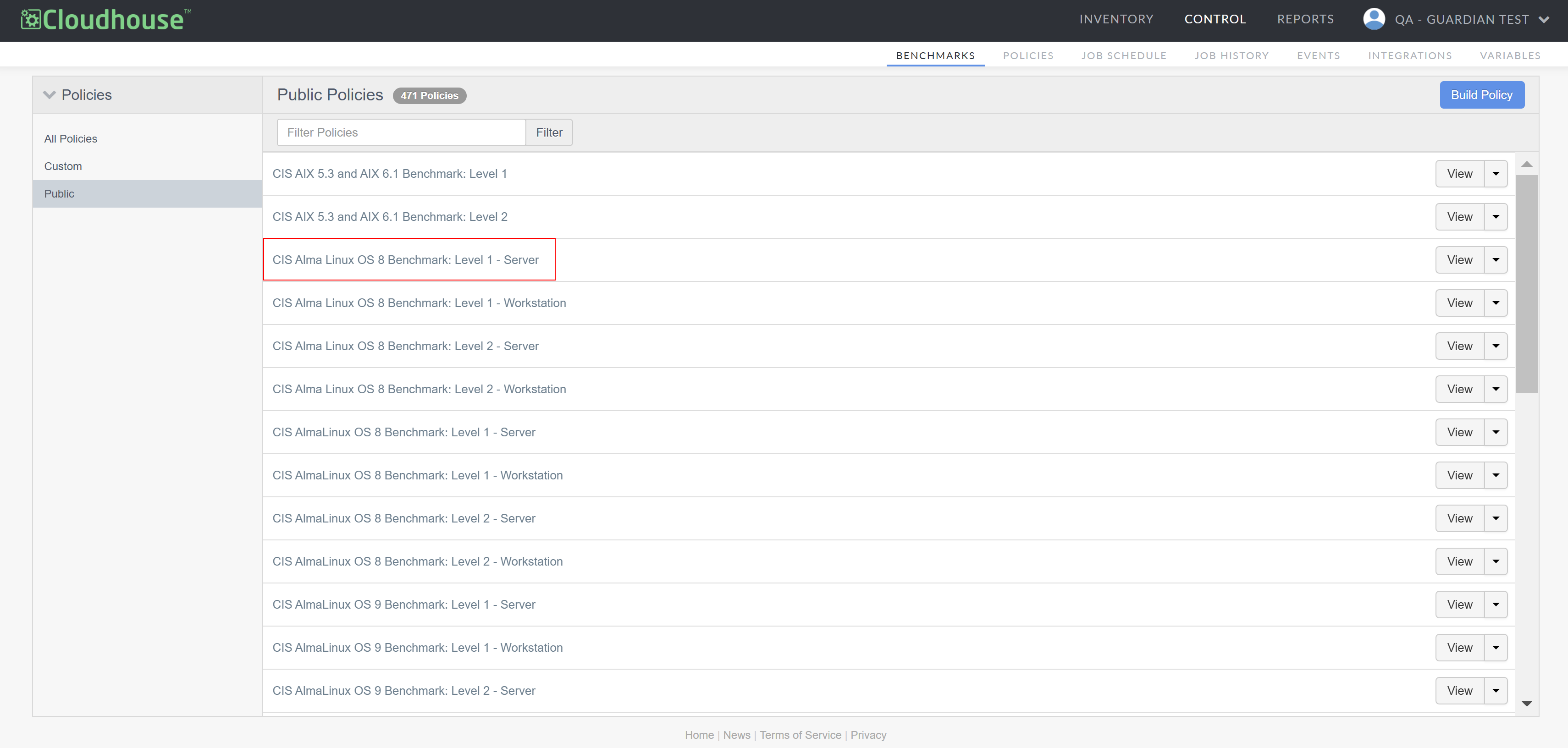Focus the Filter Policies input field

401,132
